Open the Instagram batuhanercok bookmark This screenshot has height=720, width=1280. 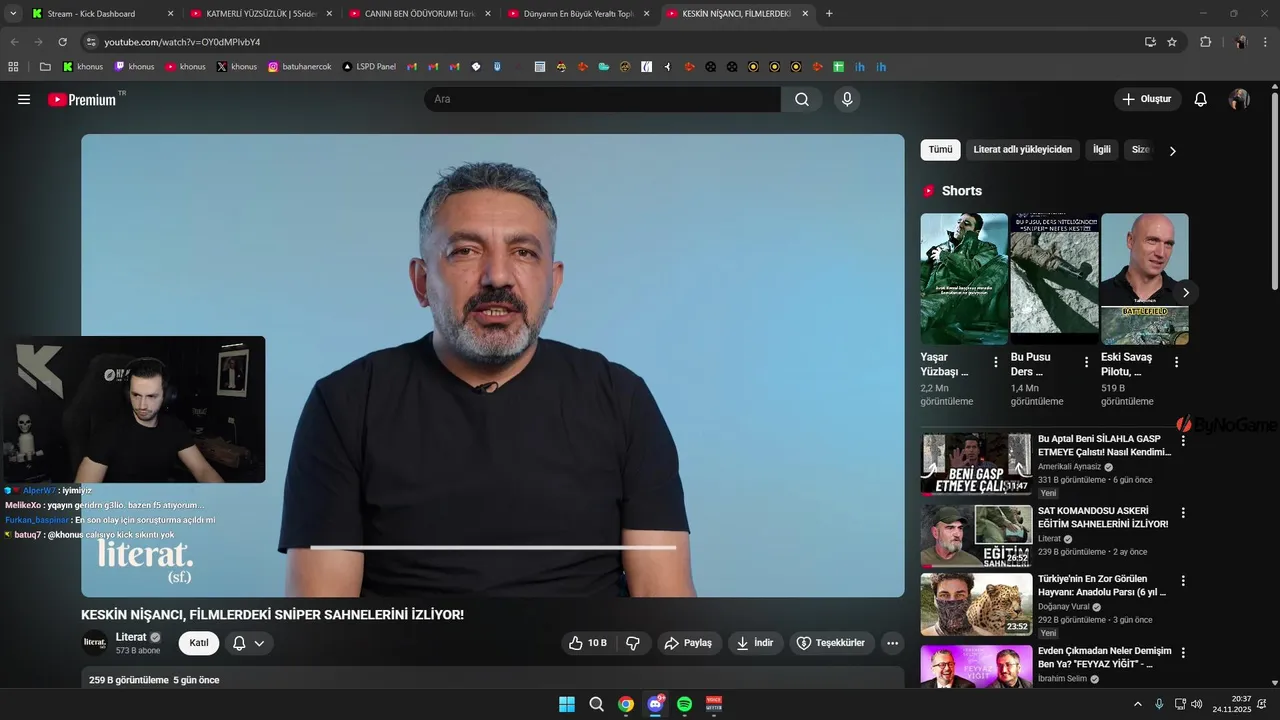point(299,67)
